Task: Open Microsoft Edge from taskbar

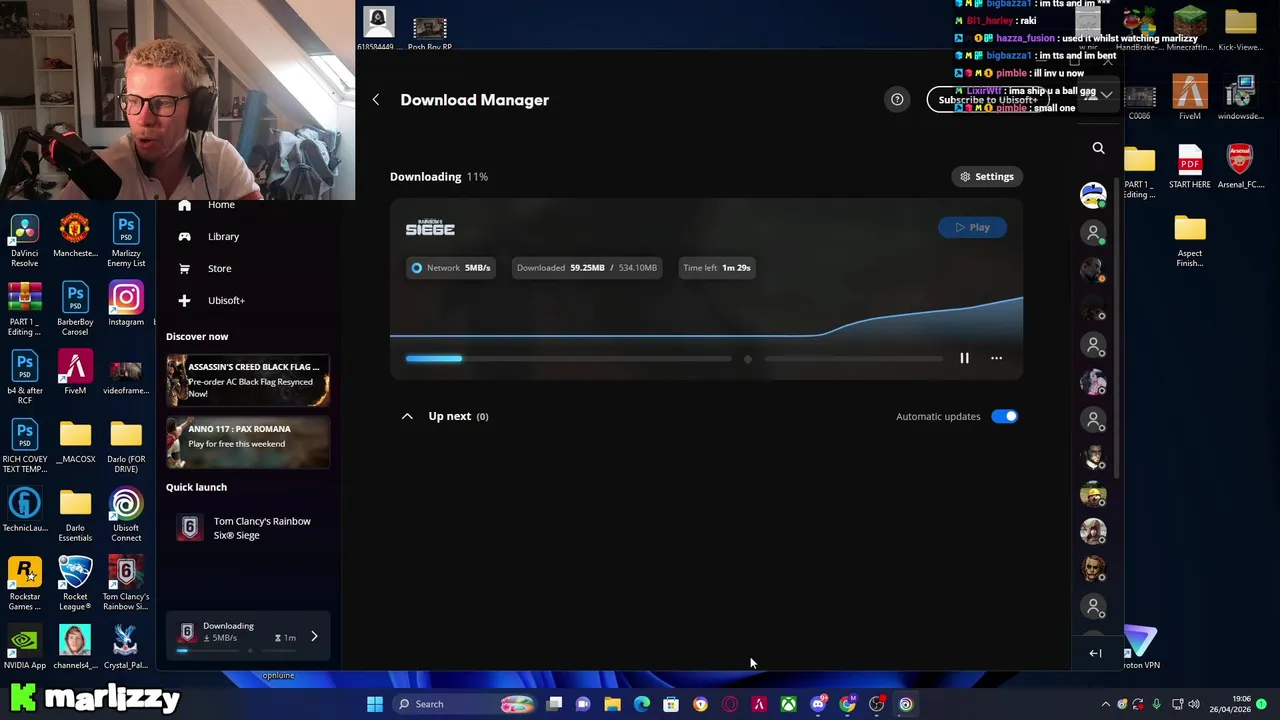Action: coord(642,704)
